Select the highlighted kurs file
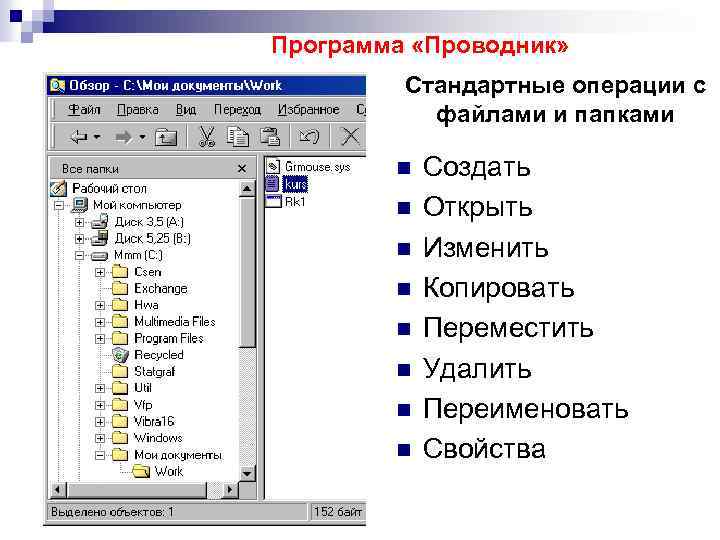The image size is (720, 540). coord(295,184)
